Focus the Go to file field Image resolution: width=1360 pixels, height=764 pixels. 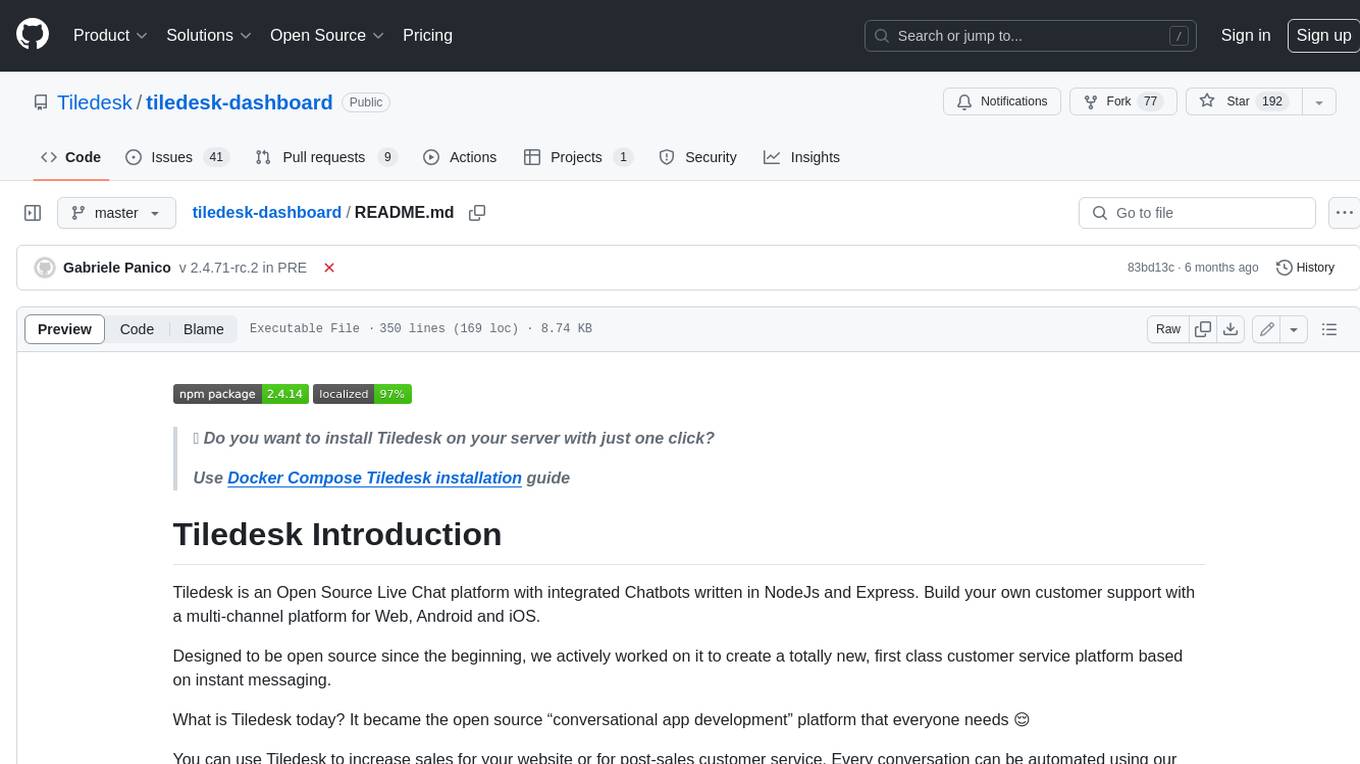(x=1197, y=213)
